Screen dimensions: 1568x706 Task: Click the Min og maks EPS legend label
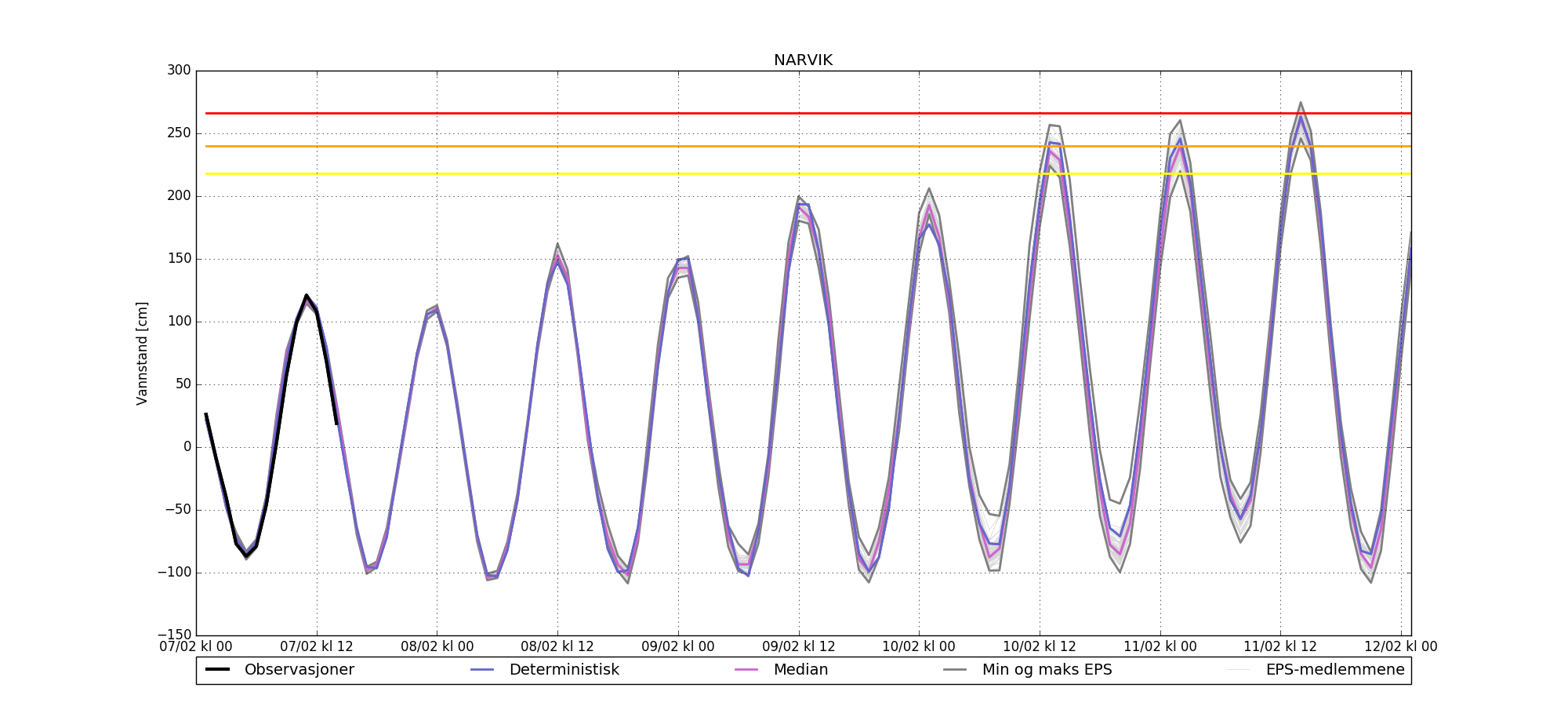click(x=1047, y=670)
